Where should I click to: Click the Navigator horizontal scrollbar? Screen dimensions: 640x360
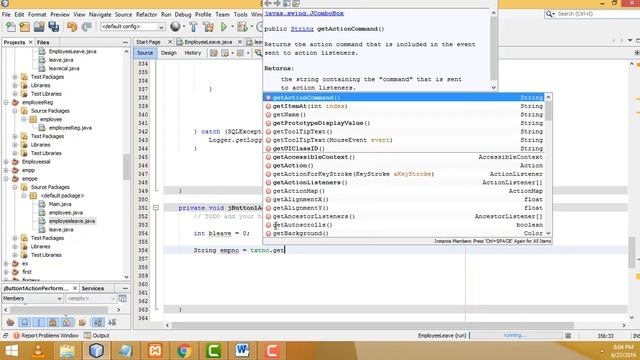point(62,310)
